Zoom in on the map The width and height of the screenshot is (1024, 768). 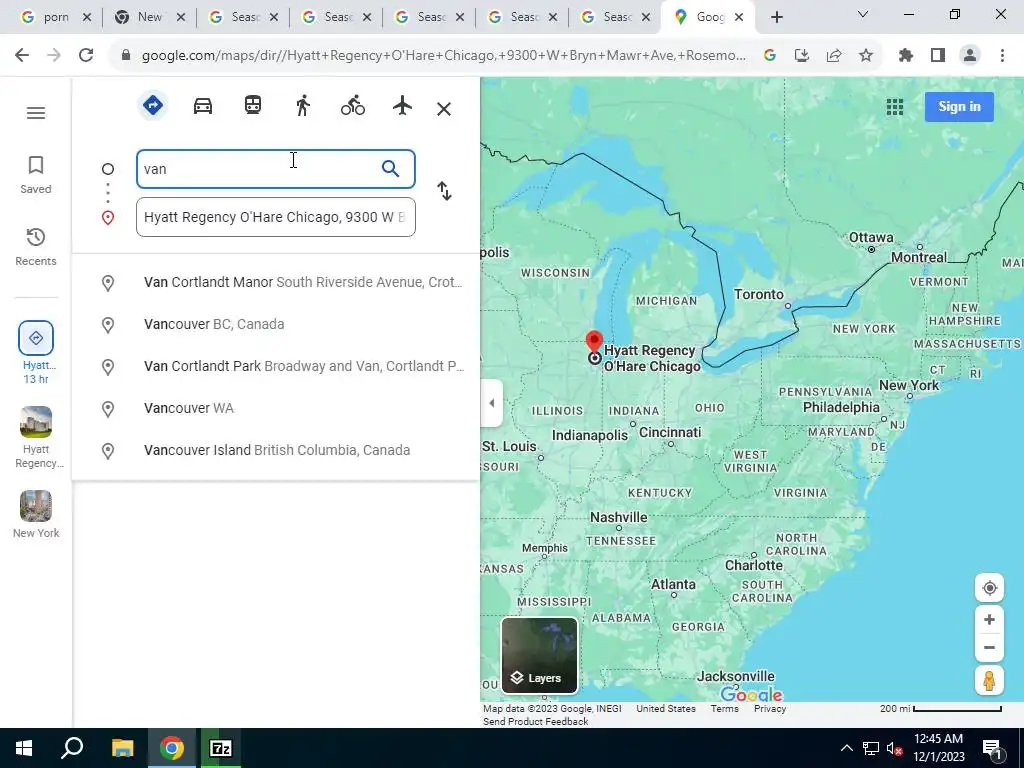click(989, 620)
